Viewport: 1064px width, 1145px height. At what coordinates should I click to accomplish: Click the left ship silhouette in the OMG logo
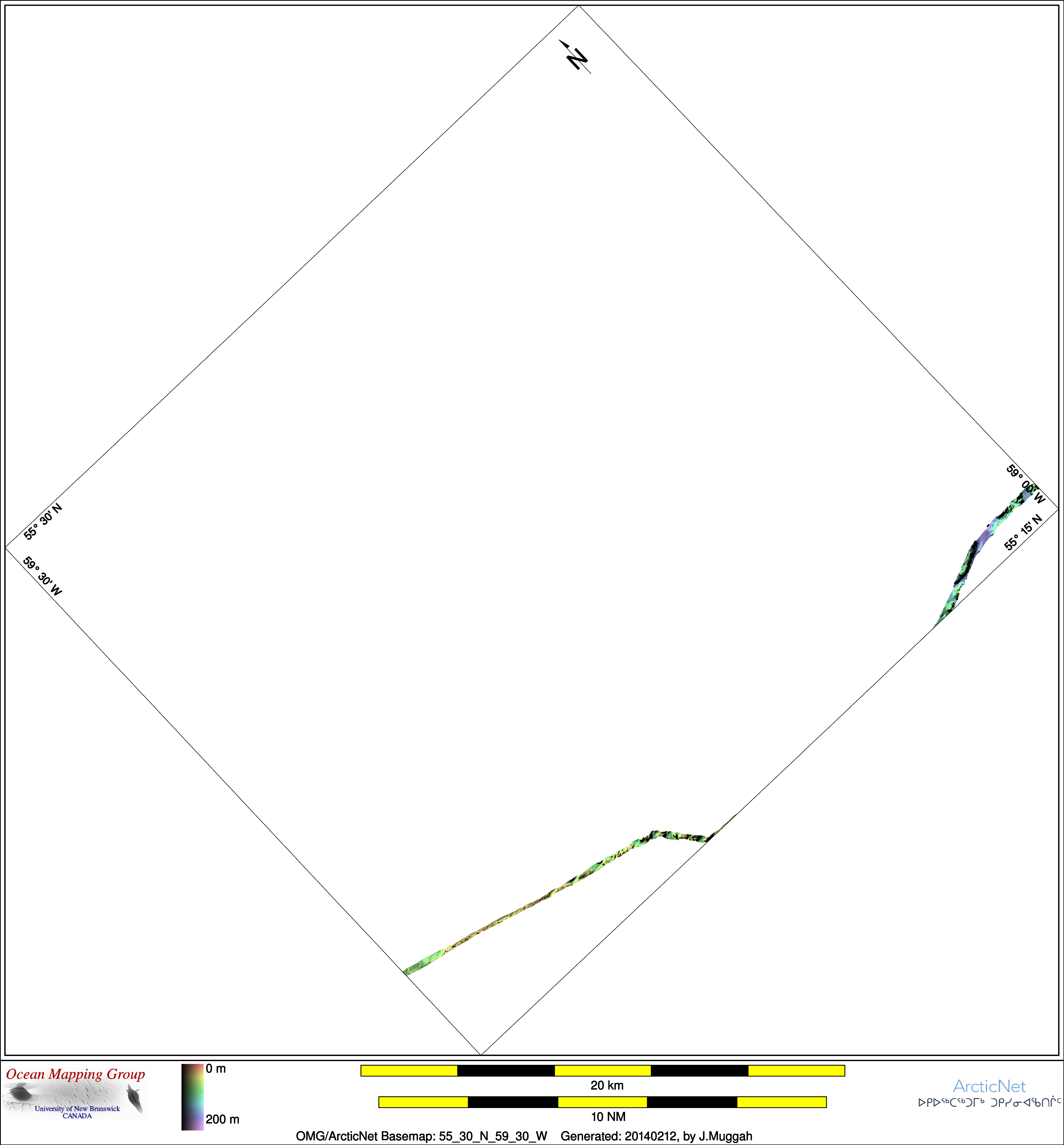21,1092
